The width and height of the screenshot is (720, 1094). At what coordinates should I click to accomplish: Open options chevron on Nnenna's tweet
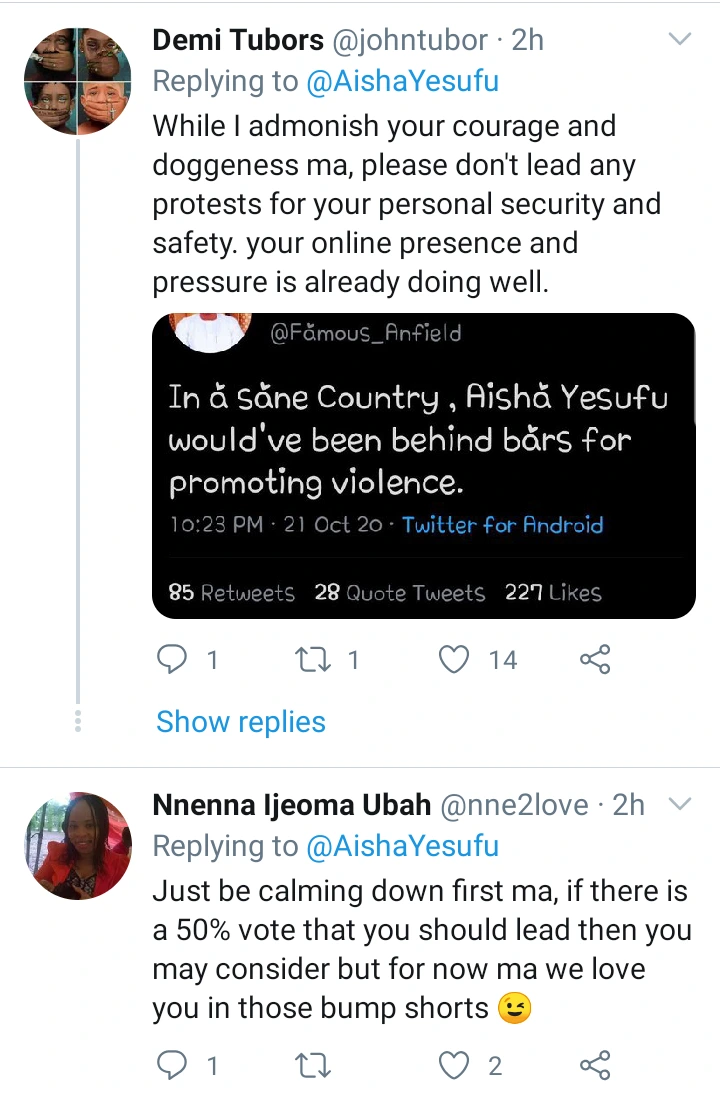coord(680,804)
